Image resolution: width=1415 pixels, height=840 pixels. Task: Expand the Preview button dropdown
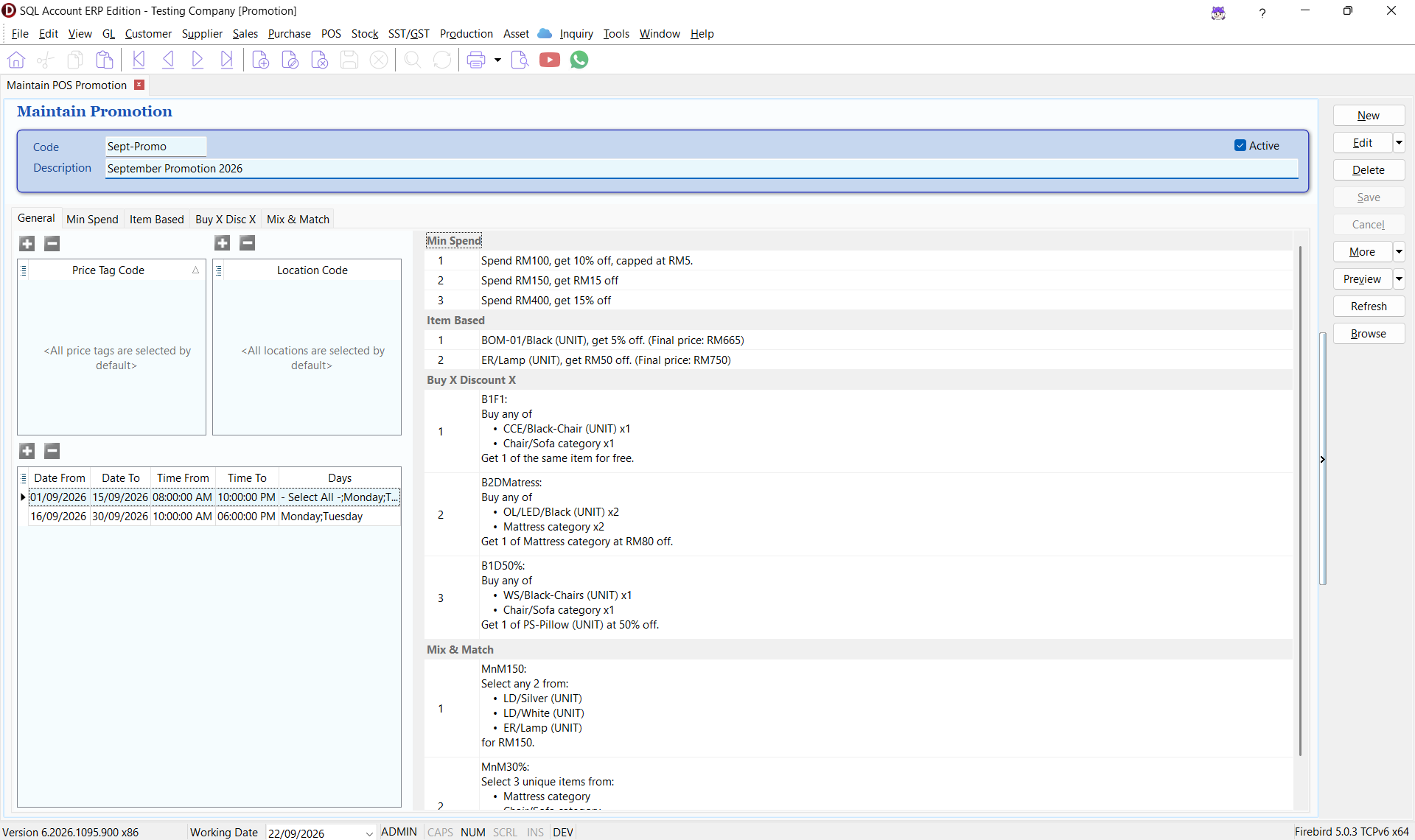click(x=1399, y=279)
